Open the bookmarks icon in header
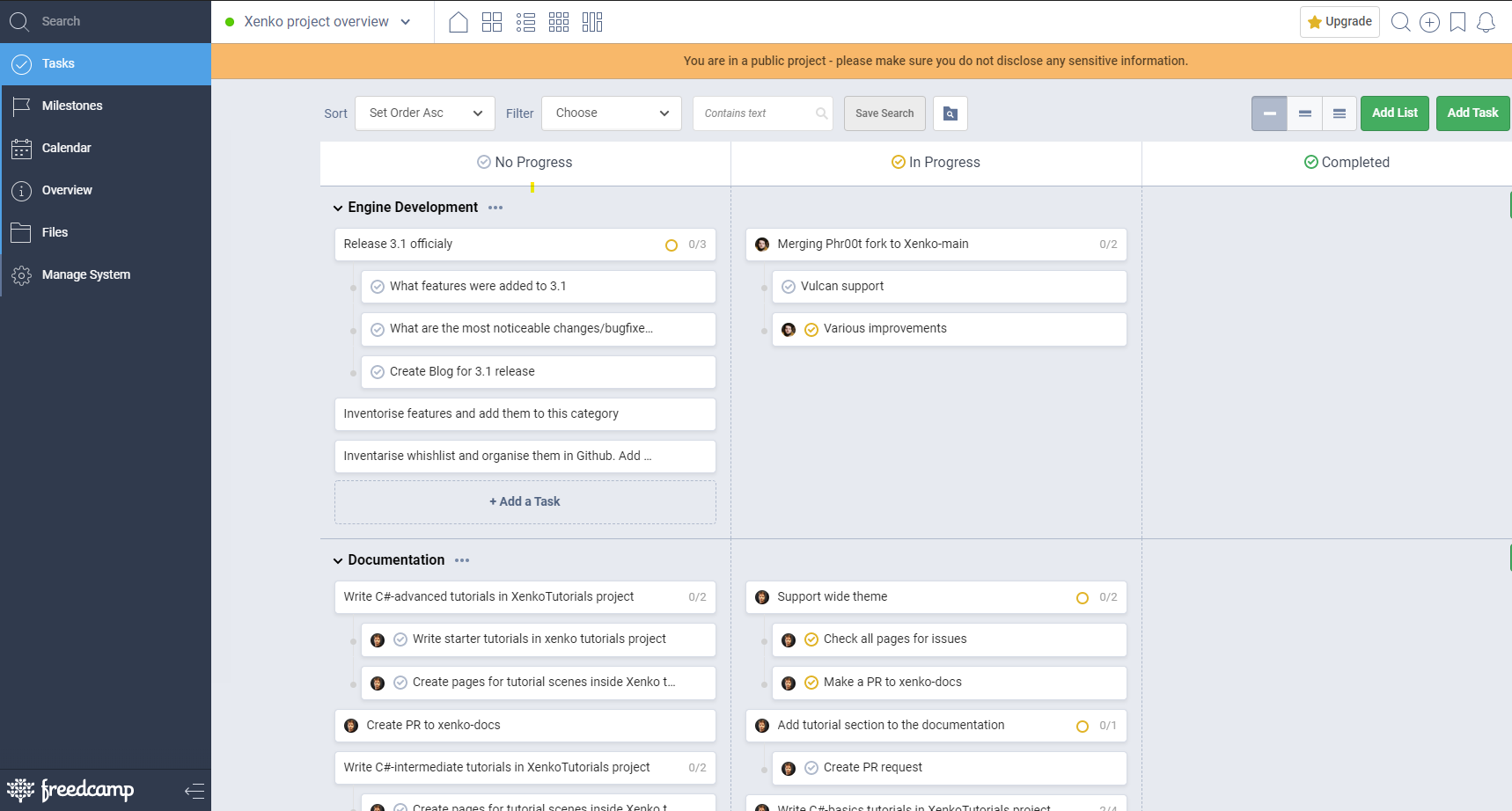The width and height of the screenshot is (1512, 811). tap(1457, 22)
